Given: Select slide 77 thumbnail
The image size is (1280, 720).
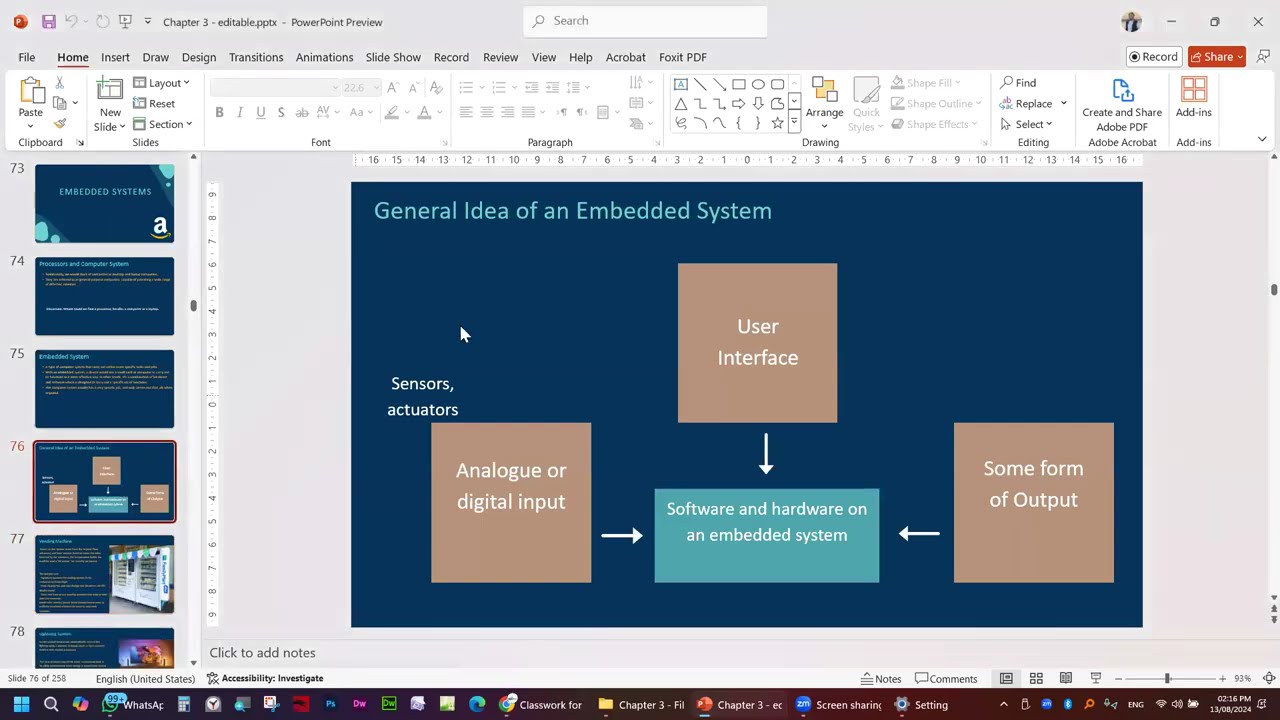Looking at the screenshot, I should point(104,574).
